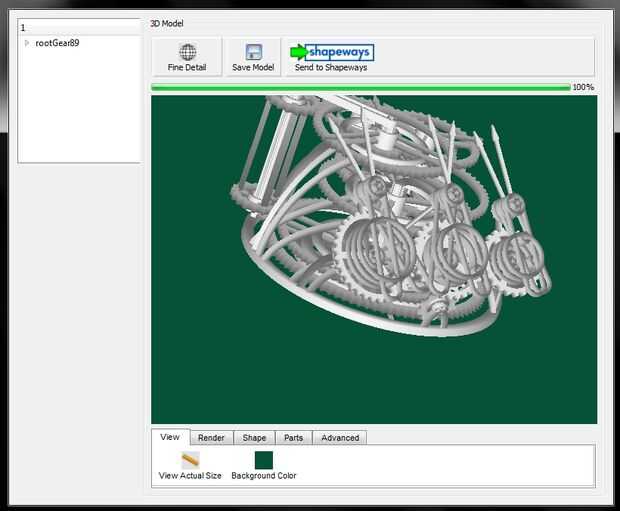This screenshot has width=620, height=511.
Task: Switch to the View tab
Action: (170, 437)
